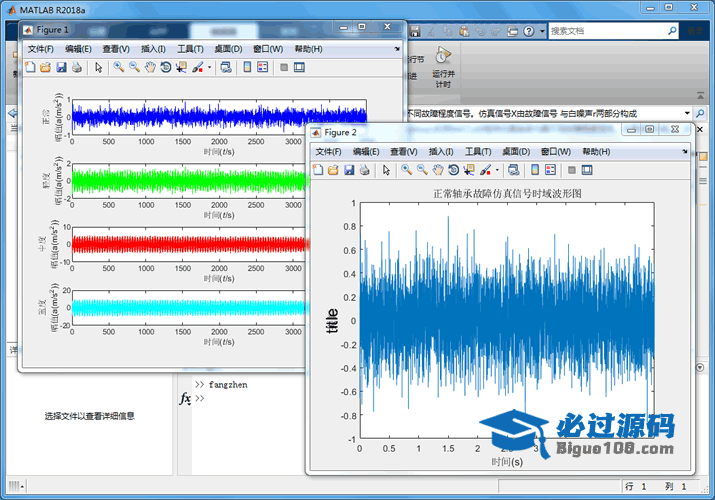Click the 搜索文档 search field in MATLAB
Screen dimensions: 715x500
pos(608,31)
